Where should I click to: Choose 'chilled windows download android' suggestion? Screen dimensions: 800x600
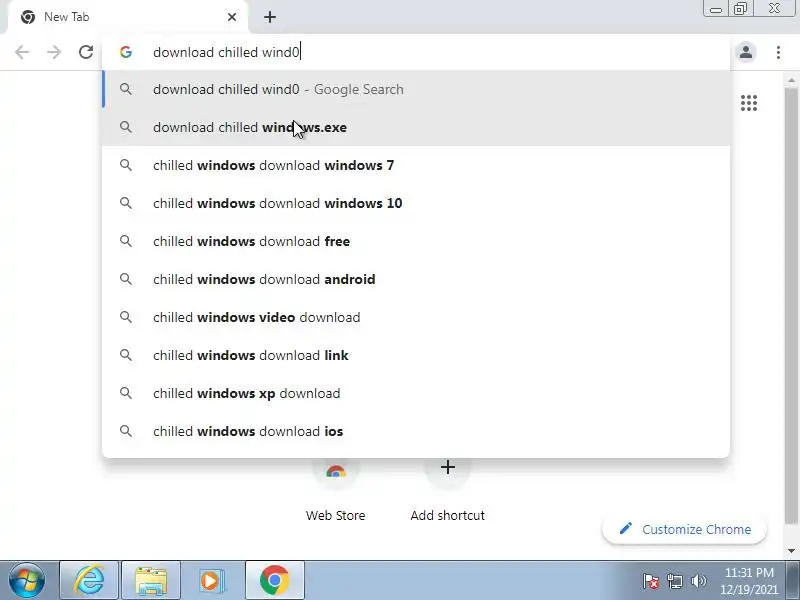tap(416, 279)
